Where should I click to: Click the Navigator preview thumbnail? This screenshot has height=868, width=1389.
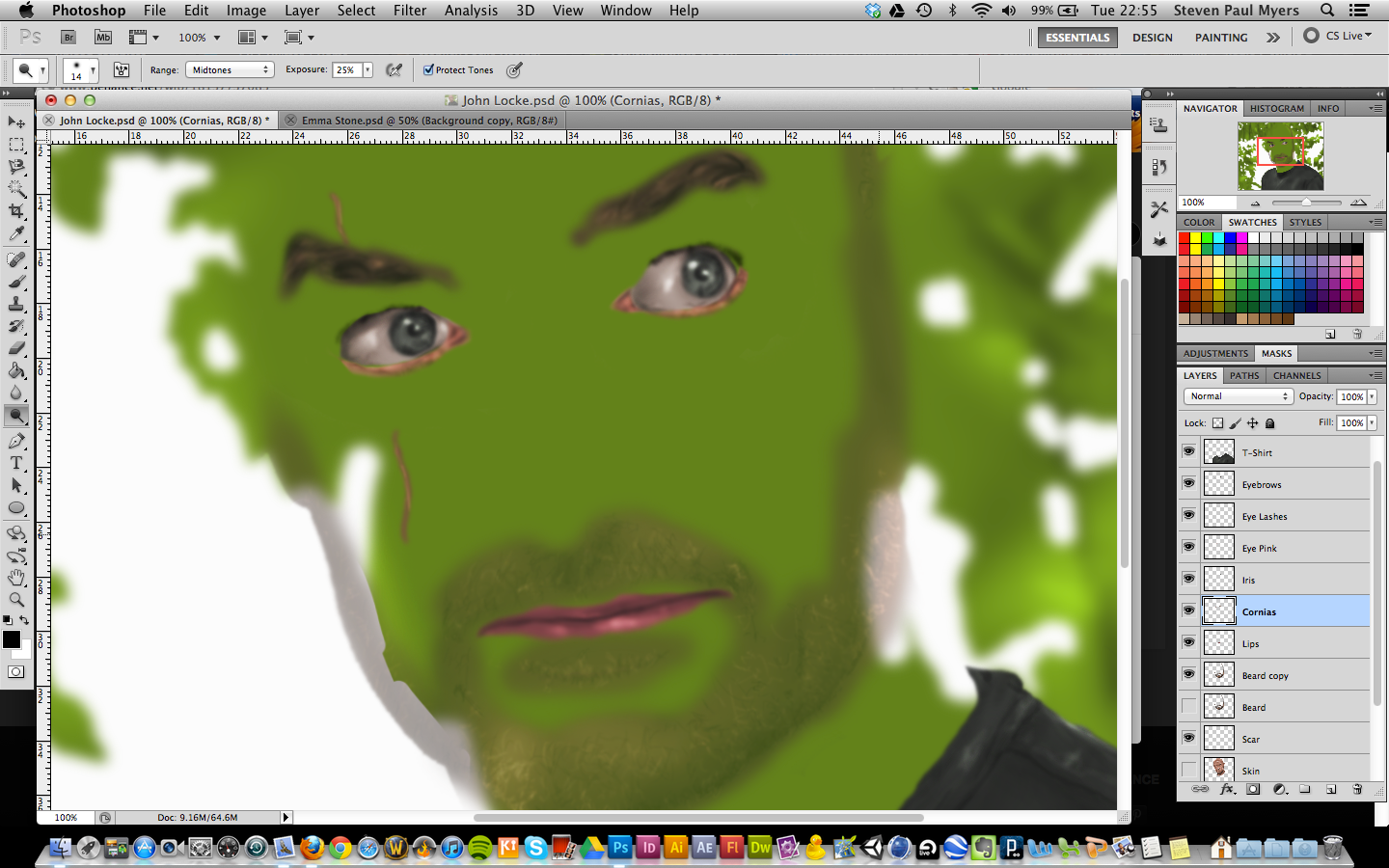1280,155
